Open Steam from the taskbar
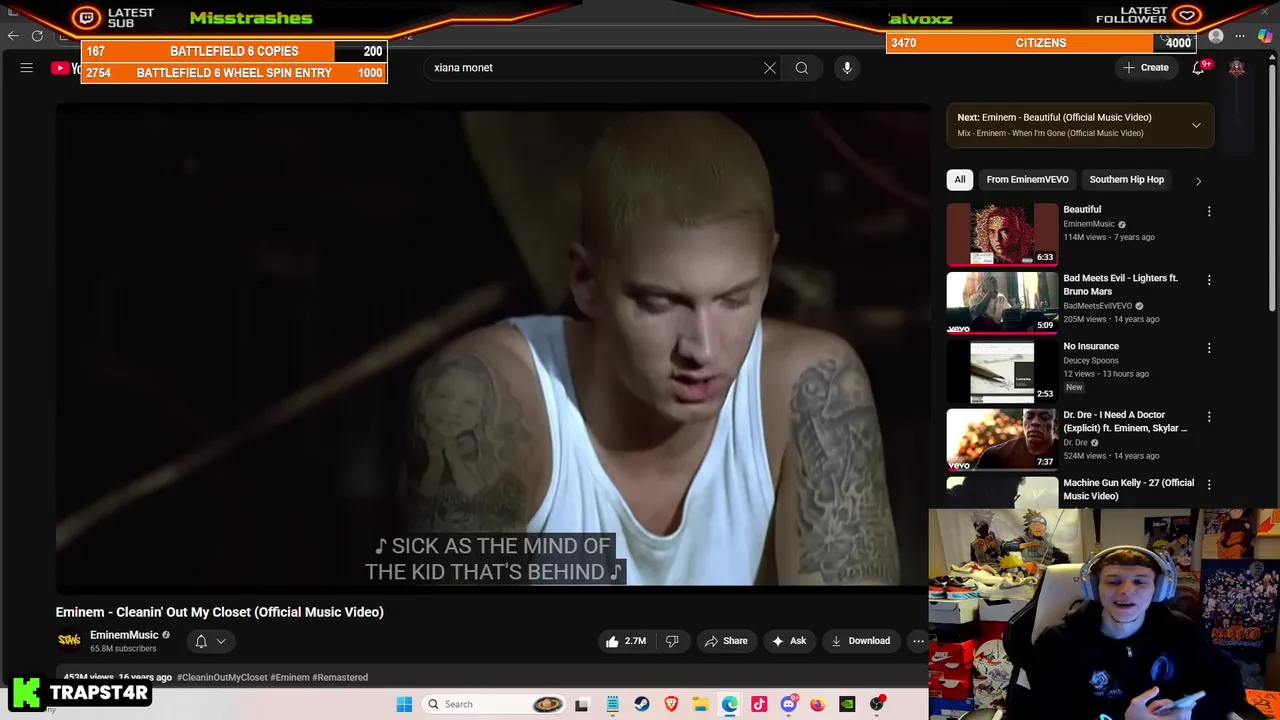The width and height of the screenshot is (1280, 720). tap(642, 704)
